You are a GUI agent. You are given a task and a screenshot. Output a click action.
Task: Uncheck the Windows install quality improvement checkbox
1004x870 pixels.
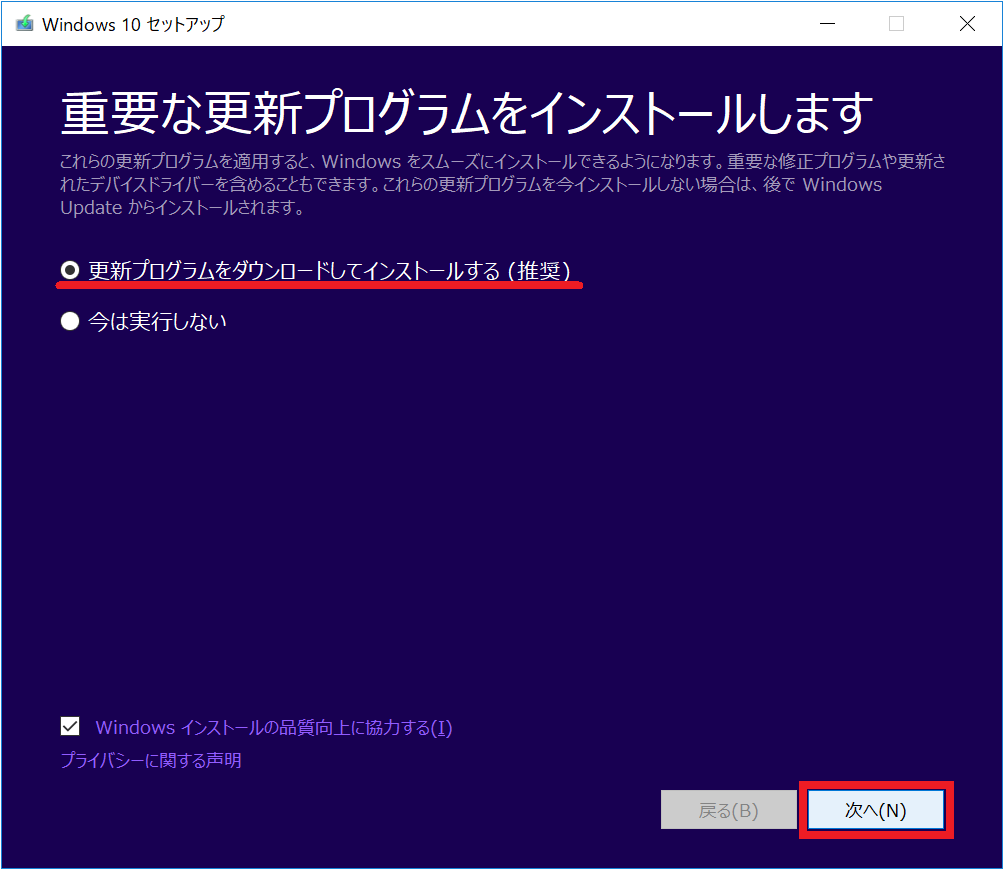(x=70, y=727)
